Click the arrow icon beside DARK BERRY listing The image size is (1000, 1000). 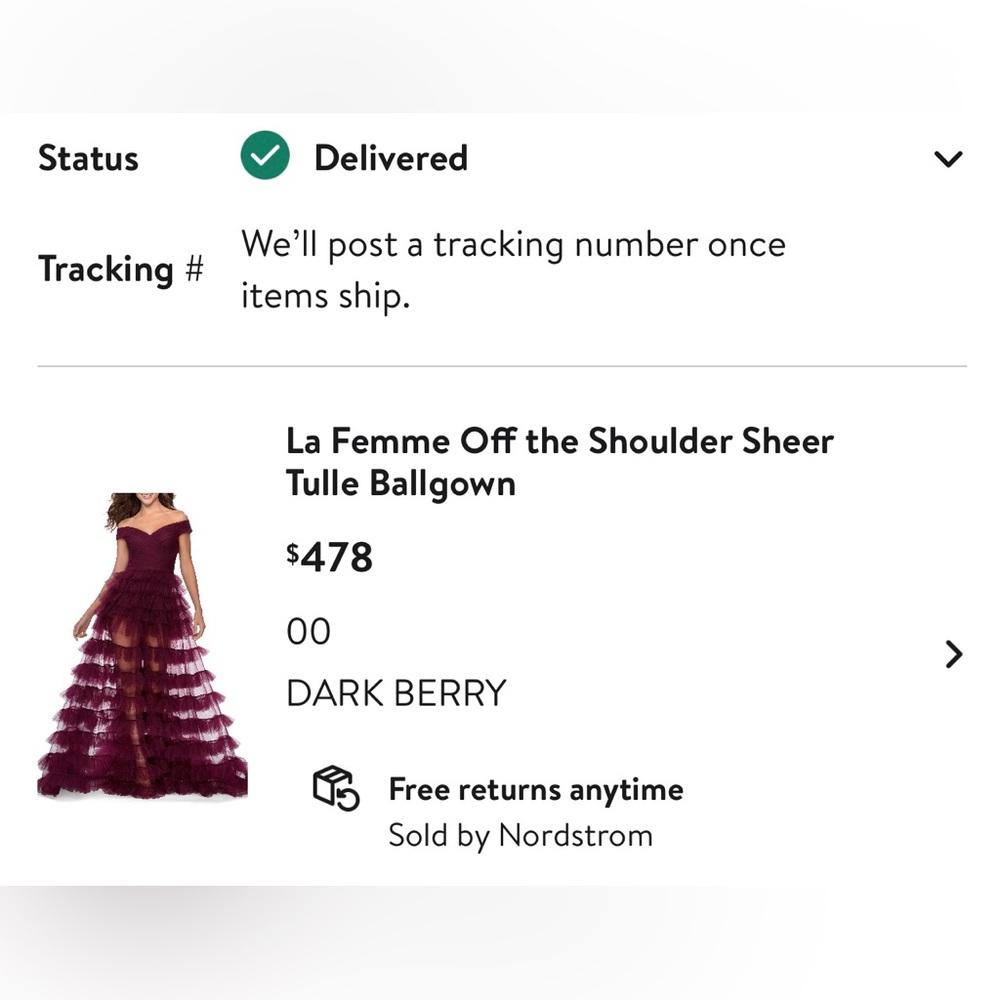[952, 655]
